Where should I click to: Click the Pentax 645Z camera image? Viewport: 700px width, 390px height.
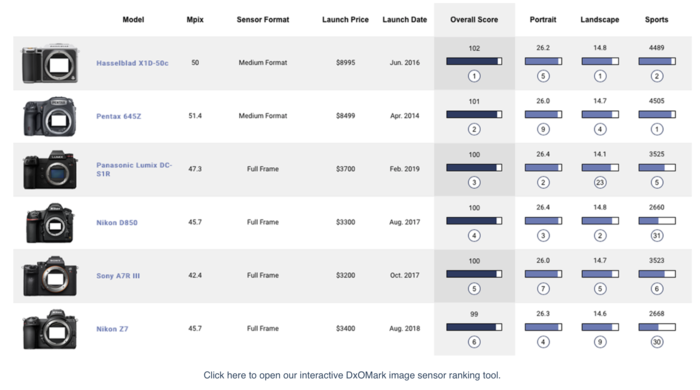pyautogui.click(x=50, y=116)
